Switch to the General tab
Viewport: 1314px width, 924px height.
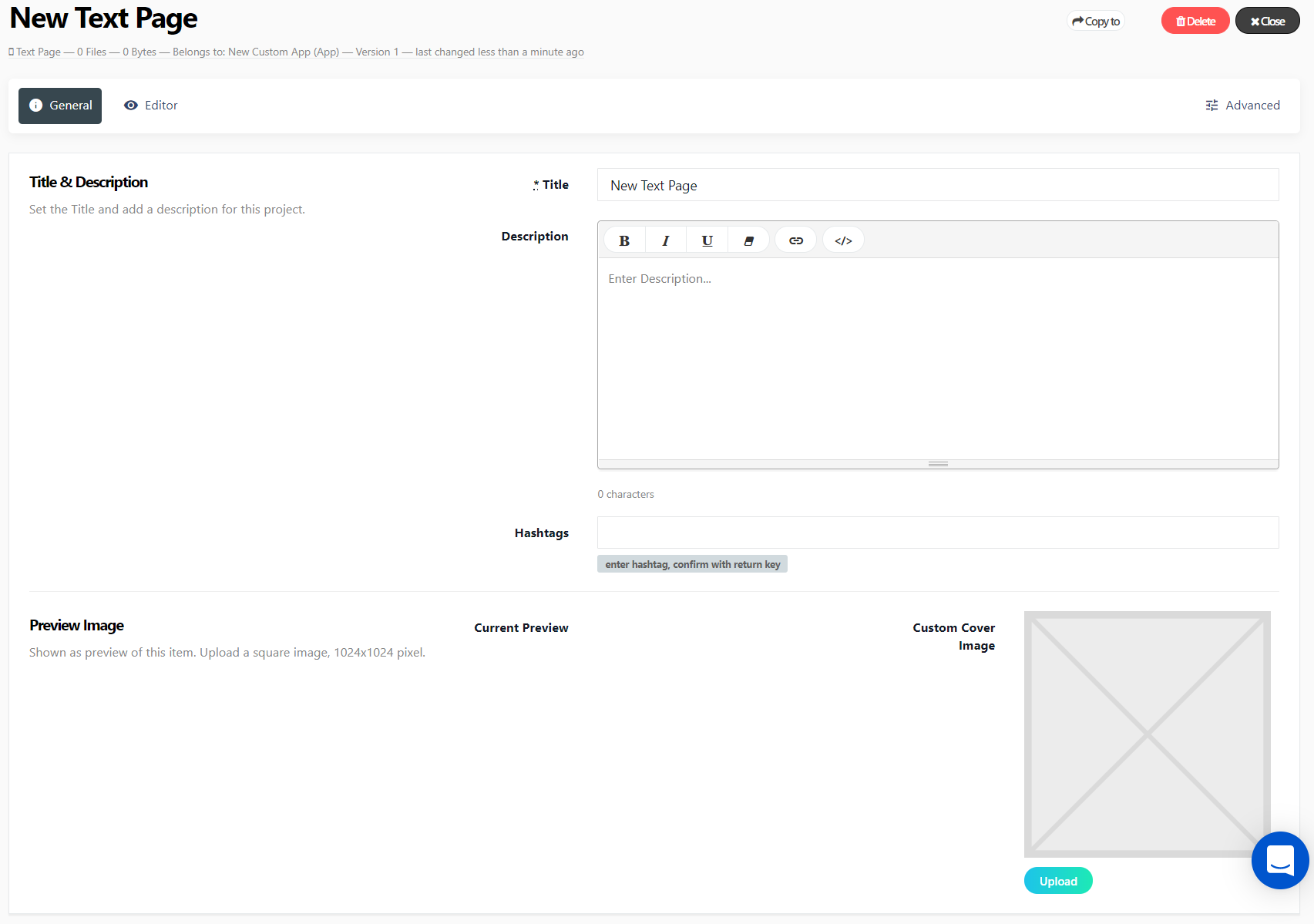tap(60, 106)
